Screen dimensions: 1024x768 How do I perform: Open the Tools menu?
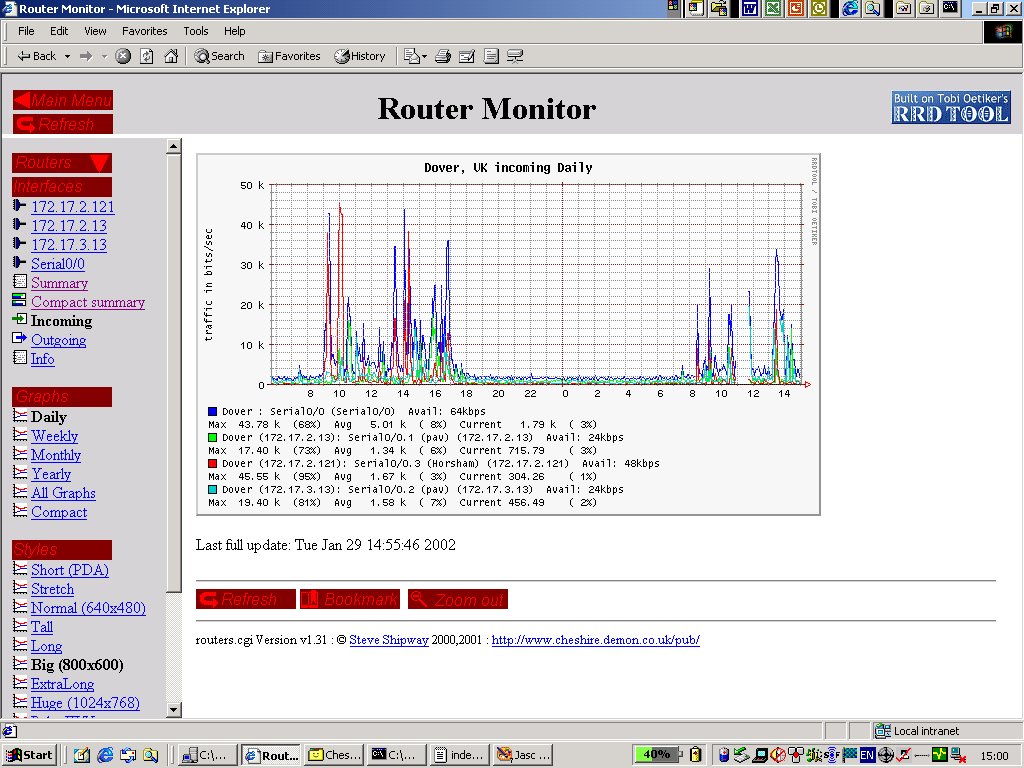click(196, 31)
